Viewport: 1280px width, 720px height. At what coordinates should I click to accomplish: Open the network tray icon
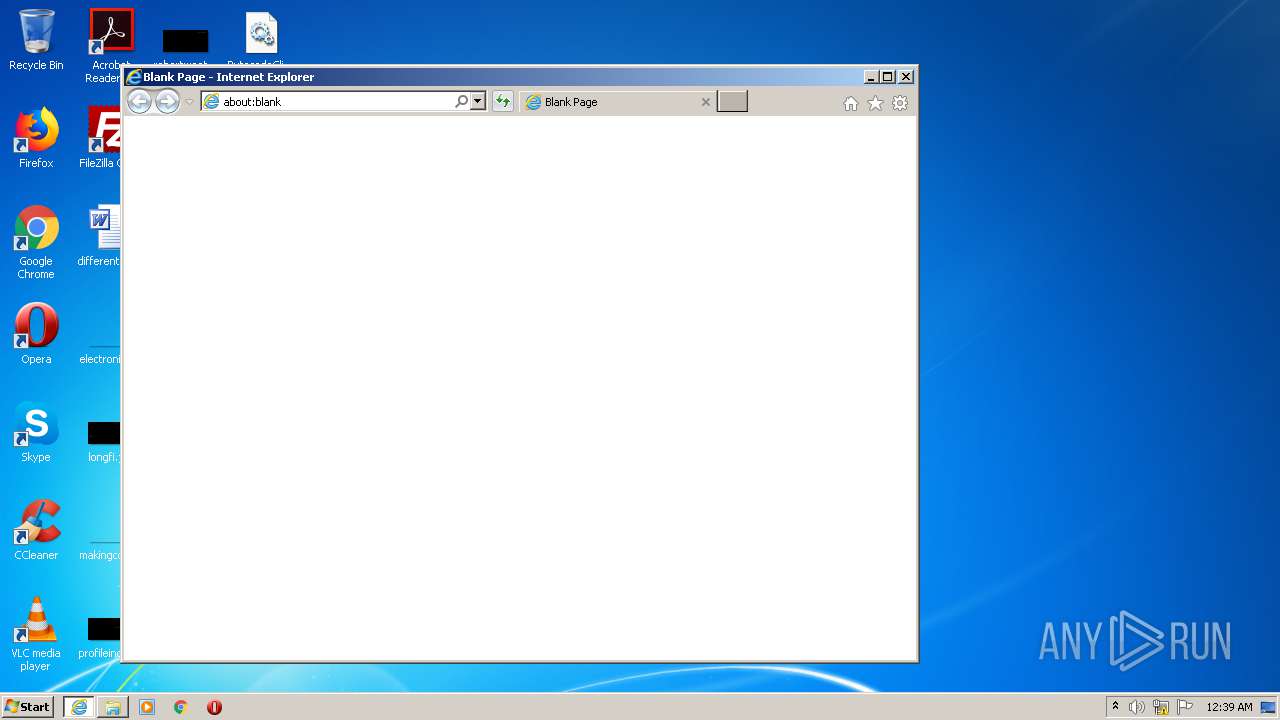[1161, 707]
